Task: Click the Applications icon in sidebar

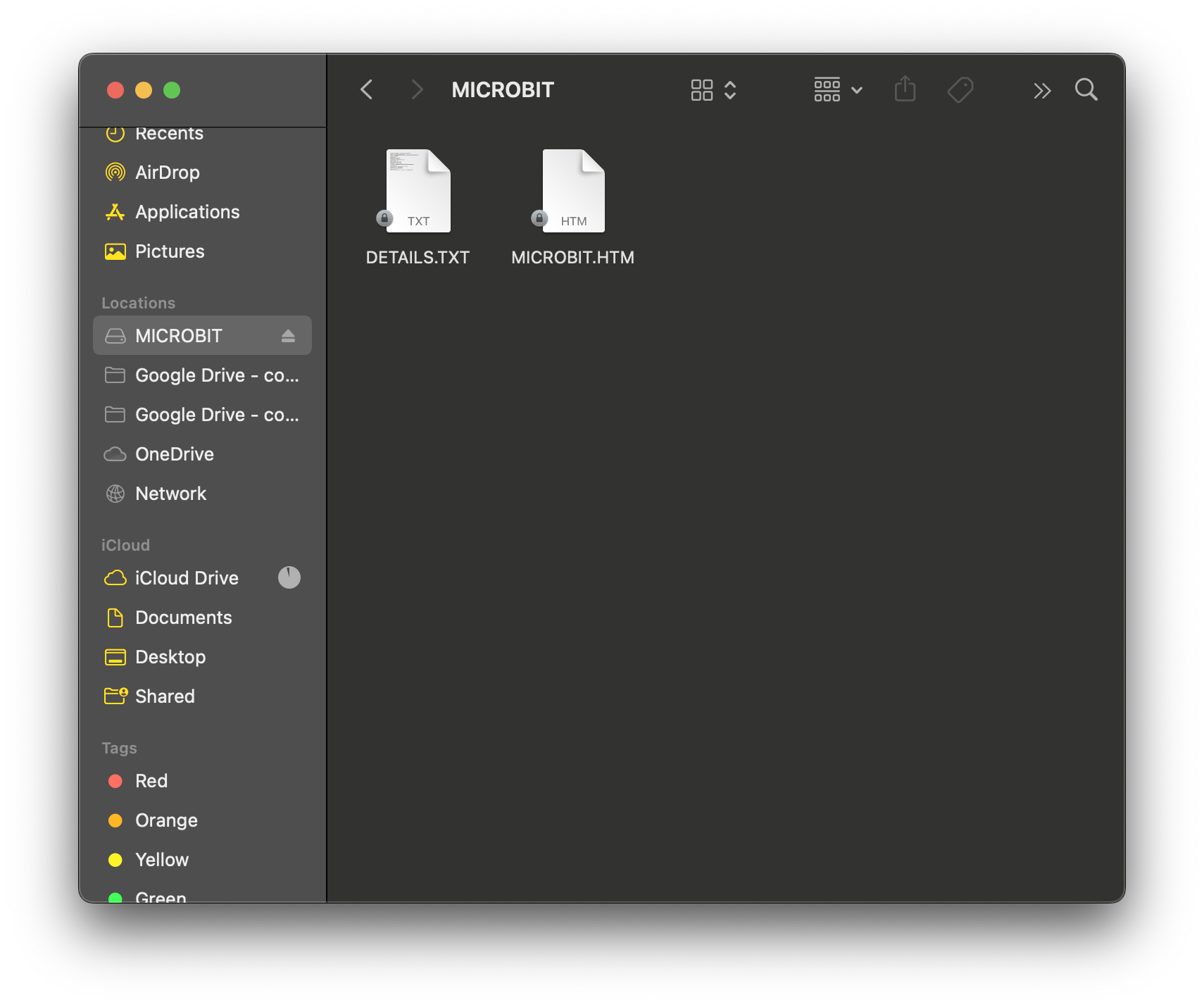Action: point(115,212)
